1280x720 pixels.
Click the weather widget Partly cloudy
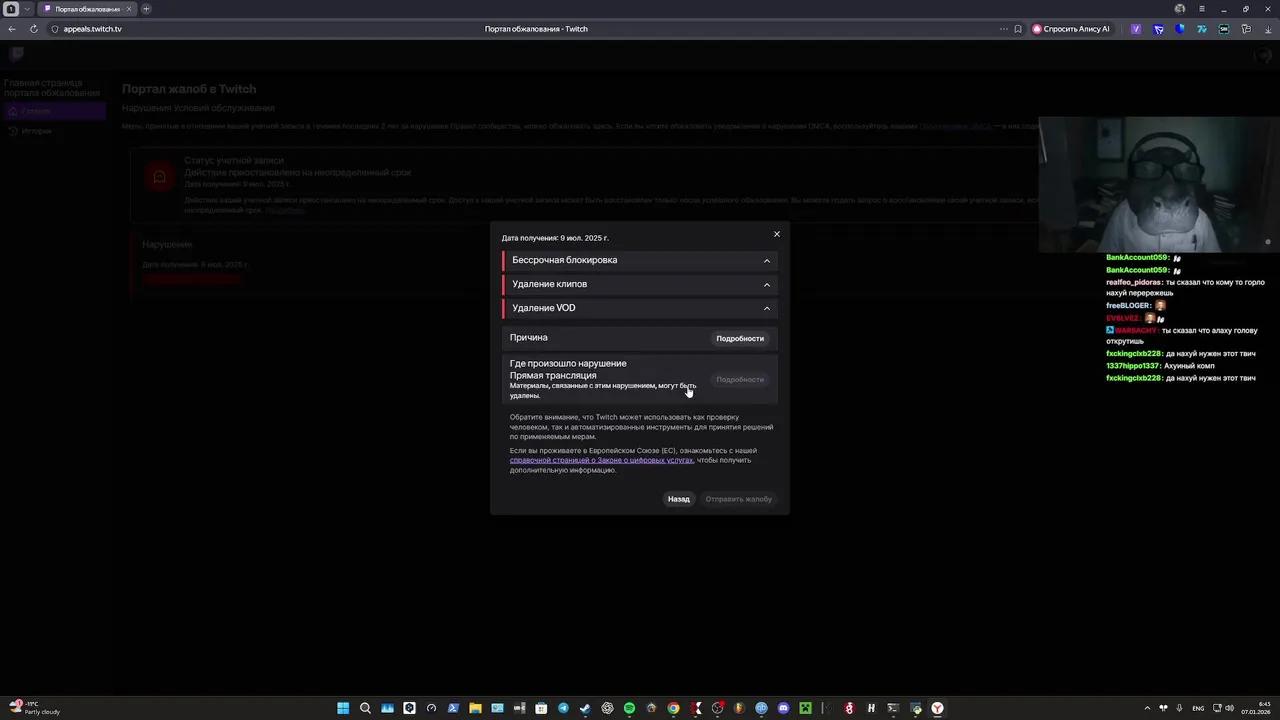35,708
